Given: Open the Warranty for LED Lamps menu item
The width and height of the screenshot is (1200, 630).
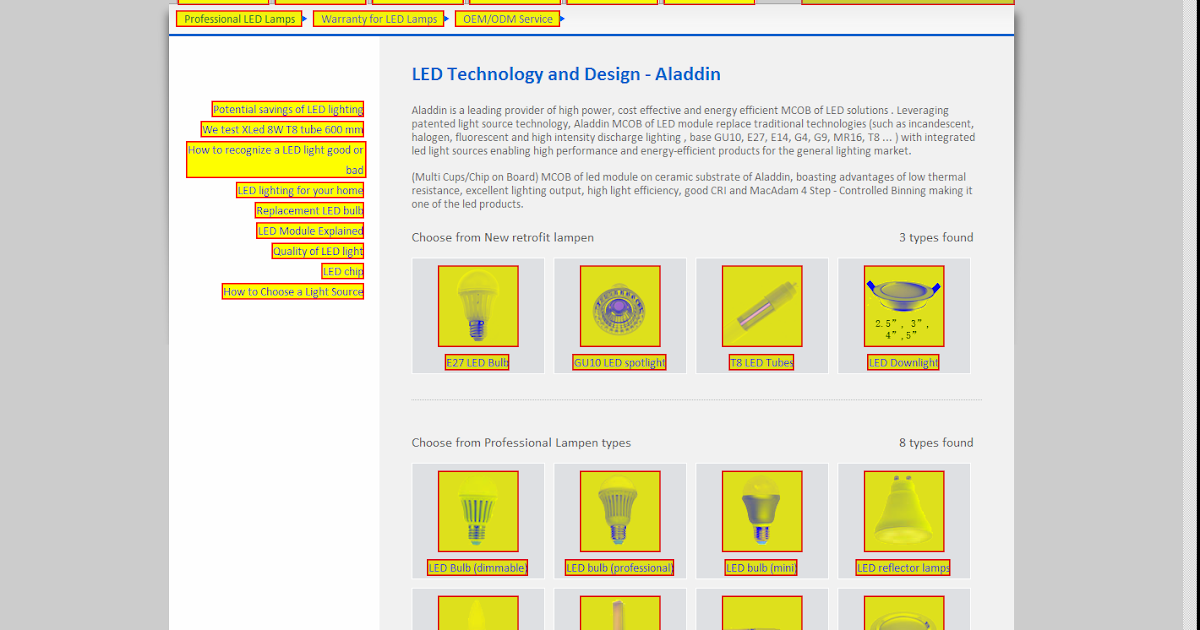Looking at the screenshot, I should click(379, 19).
